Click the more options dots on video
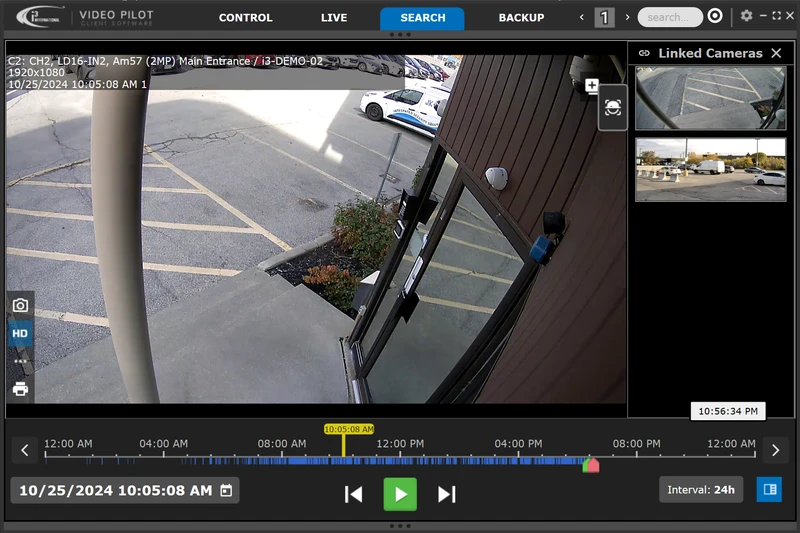This screenshot has height=533, width=800. coord(20,361)
